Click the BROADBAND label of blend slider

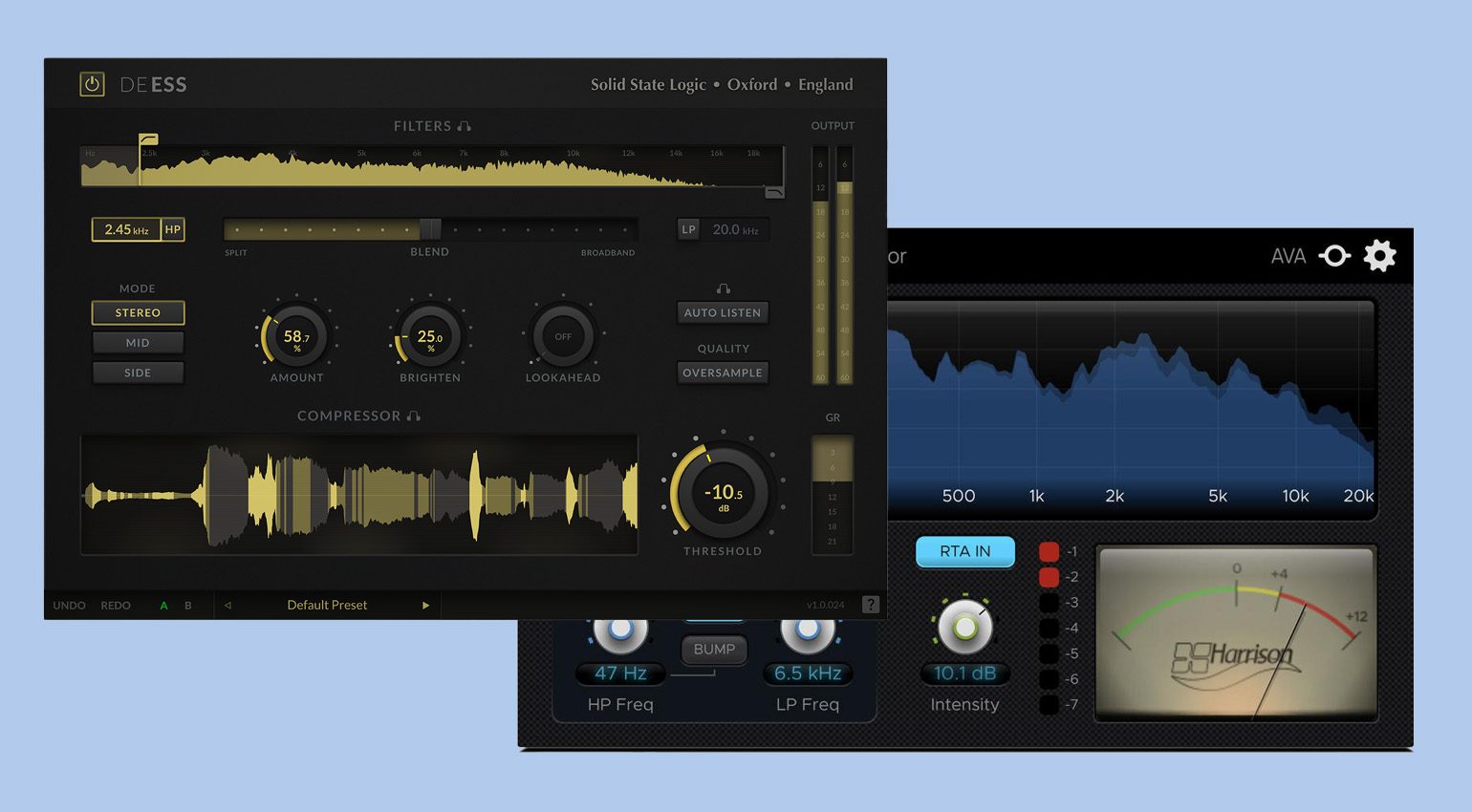click(608, 253)
